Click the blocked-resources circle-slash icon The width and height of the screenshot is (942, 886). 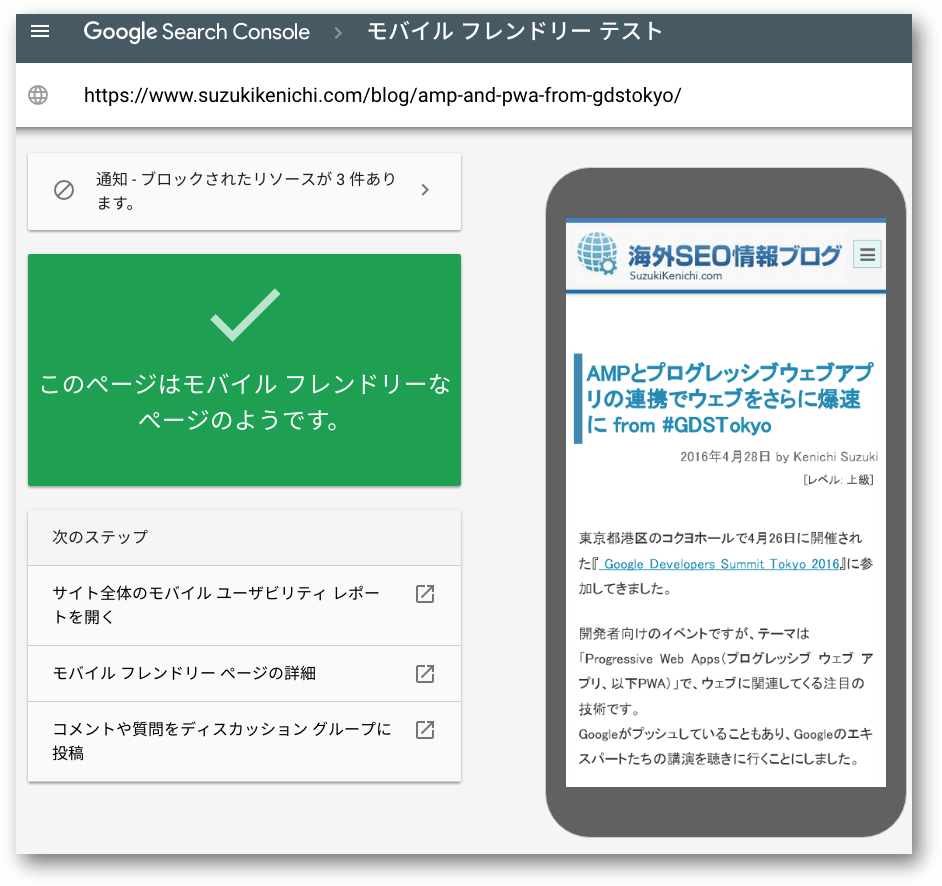[64, 190]
